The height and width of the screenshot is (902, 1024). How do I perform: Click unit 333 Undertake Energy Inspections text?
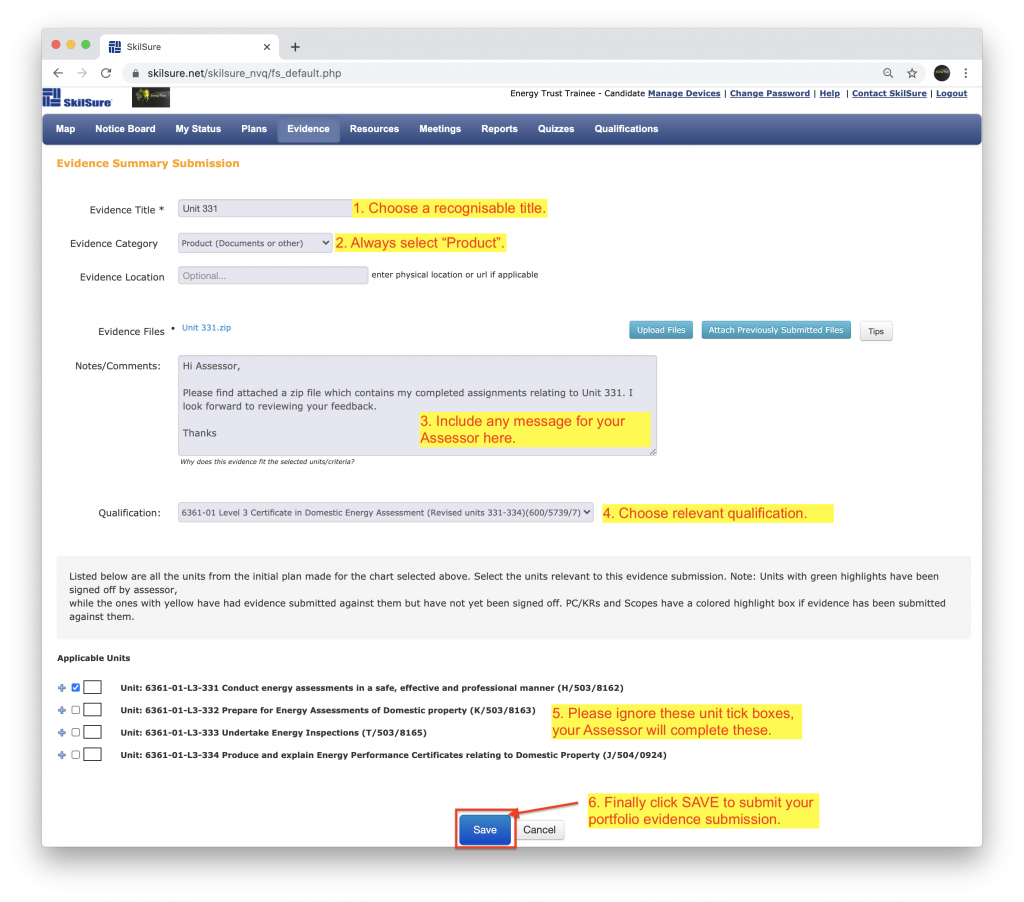[273, 733]
